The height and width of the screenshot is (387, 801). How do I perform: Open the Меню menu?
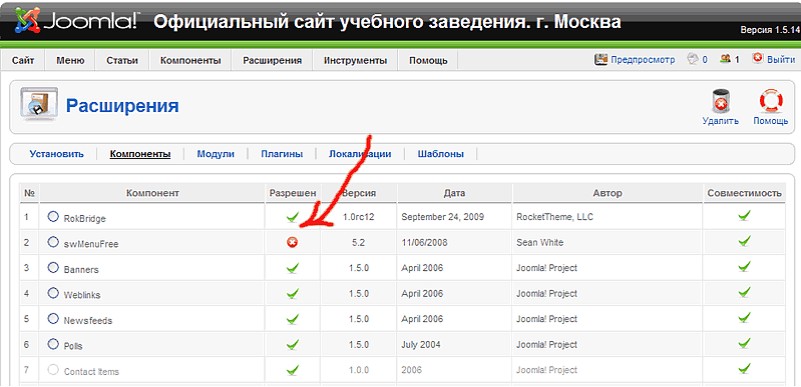(x=70, y=60)
